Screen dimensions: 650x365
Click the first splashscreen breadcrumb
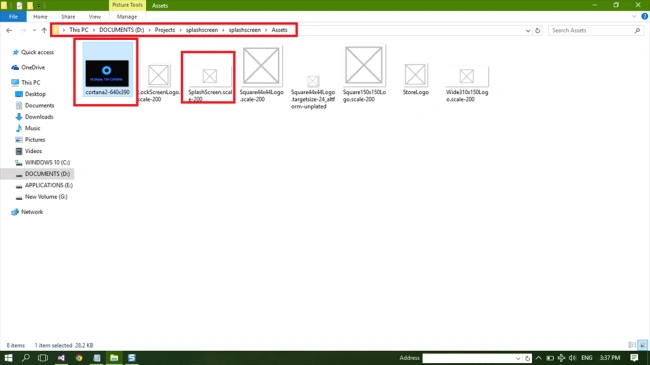(201, 30)
